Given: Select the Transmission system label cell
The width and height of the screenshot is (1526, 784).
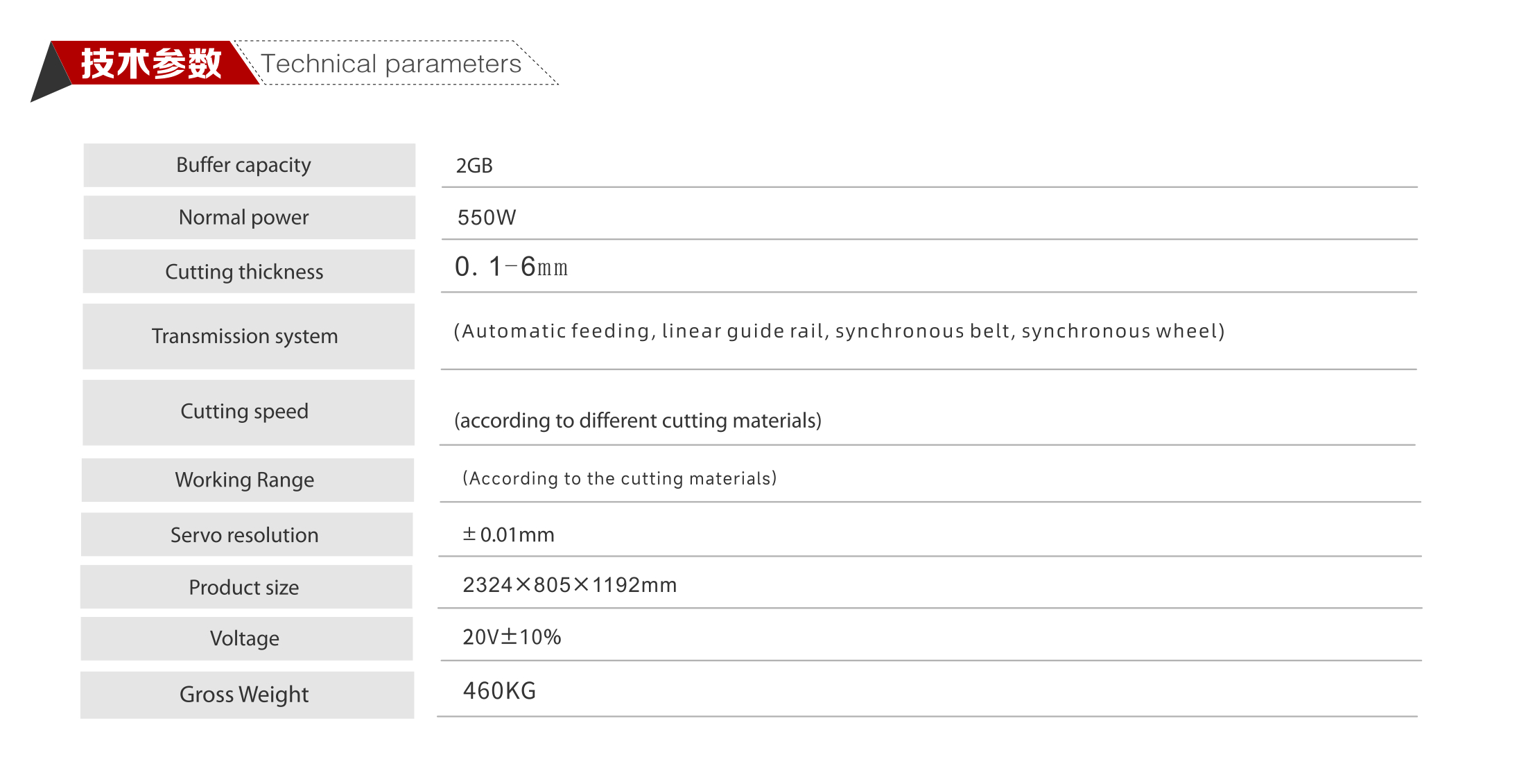Looking at the screenshot, I should click(x=249, y=336).
